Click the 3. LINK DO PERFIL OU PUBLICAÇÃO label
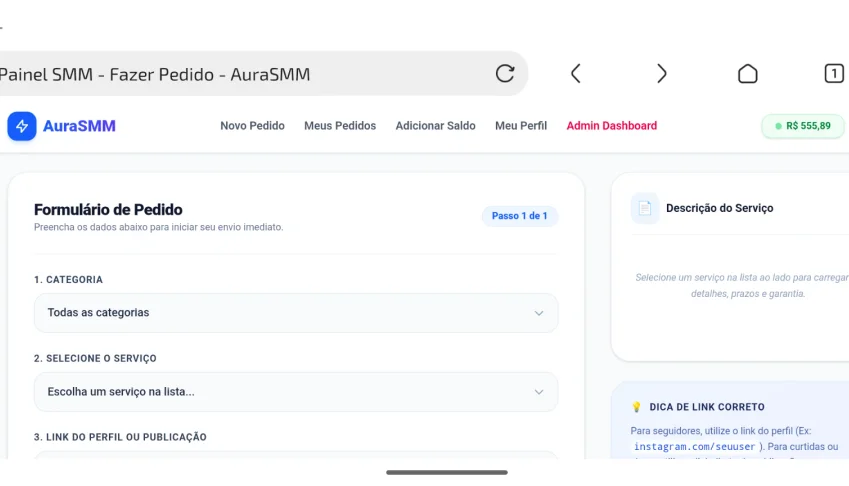 [120, 437]
